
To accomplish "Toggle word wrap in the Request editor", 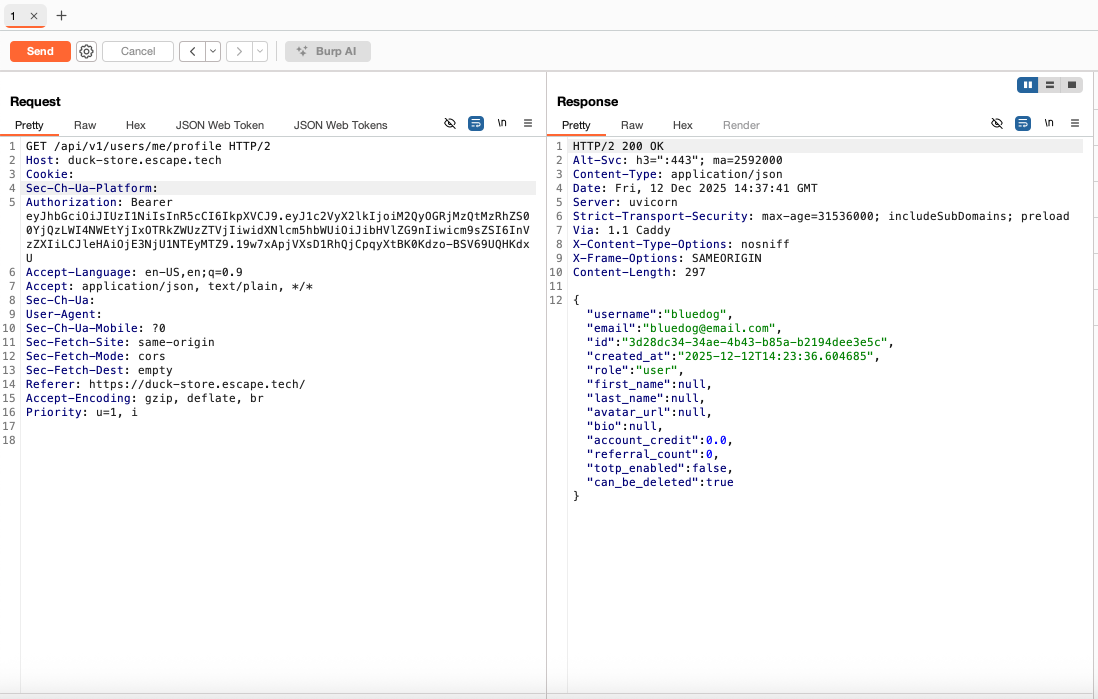I will (x=475, y=123).
